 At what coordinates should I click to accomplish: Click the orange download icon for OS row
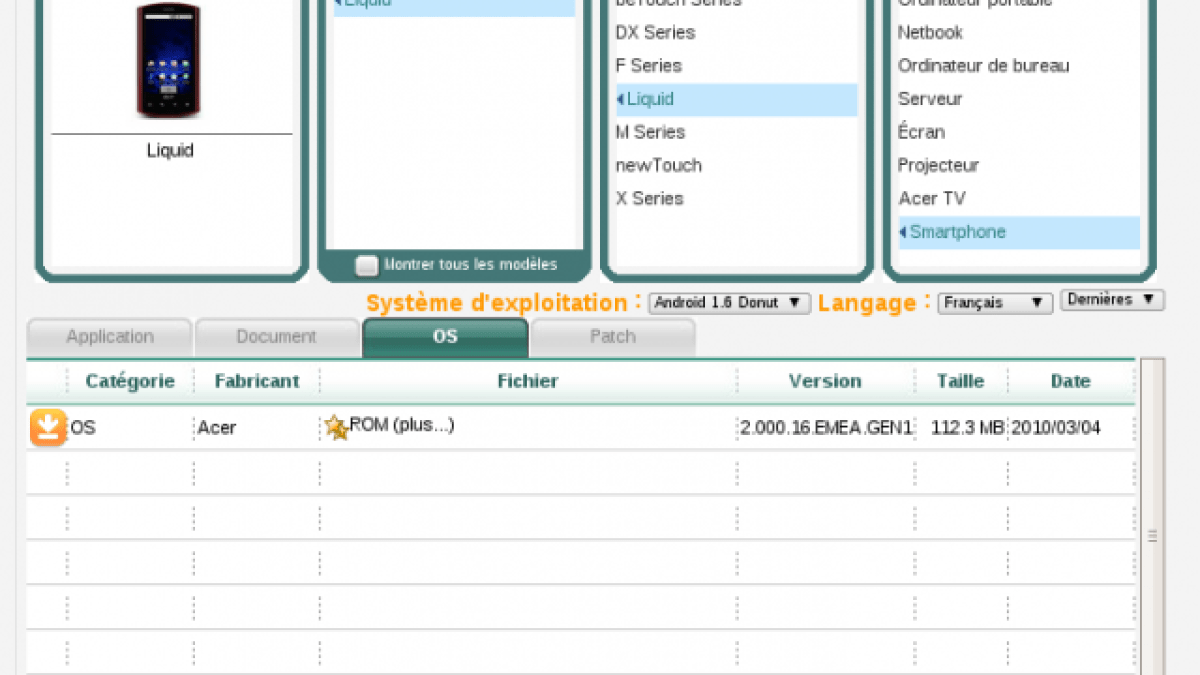47,427
